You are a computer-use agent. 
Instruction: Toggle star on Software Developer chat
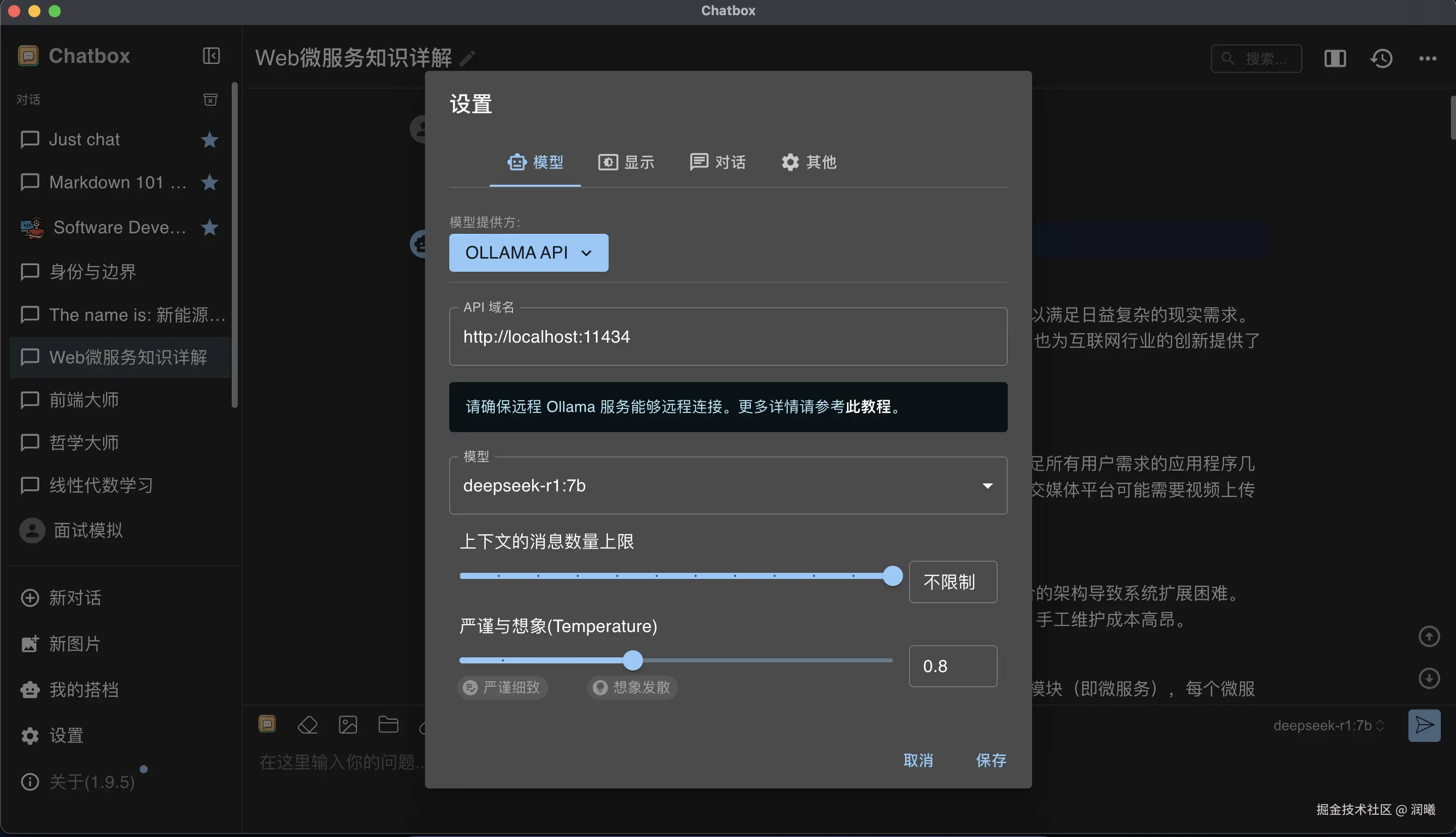click(x=210, y=228)
